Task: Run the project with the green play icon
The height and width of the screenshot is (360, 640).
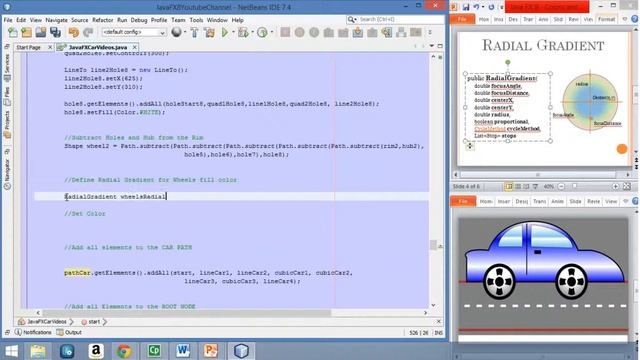Action: 225,32
